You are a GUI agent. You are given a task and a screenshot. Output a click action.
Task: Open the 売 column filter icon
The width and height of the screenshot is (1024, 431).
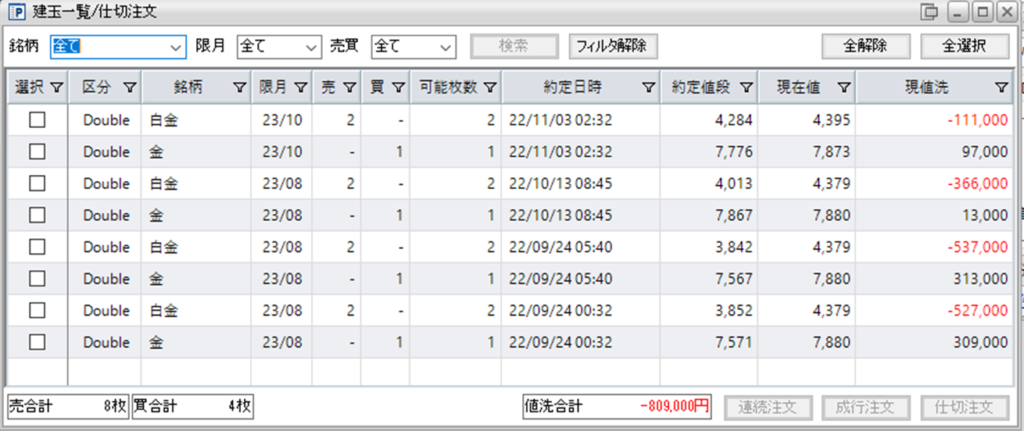tap(349, 88)
